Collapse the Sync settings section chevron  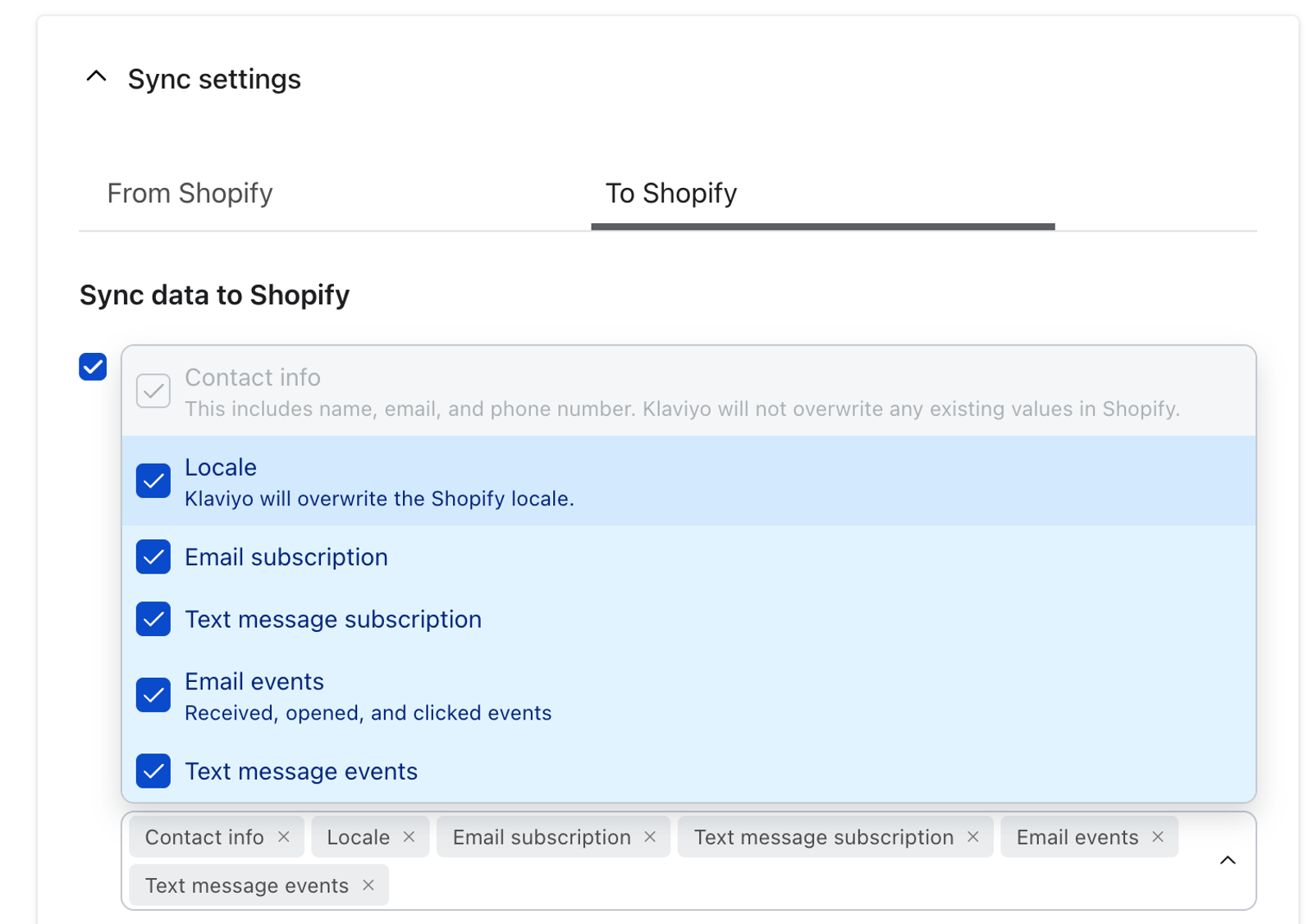tap(96, 76)
